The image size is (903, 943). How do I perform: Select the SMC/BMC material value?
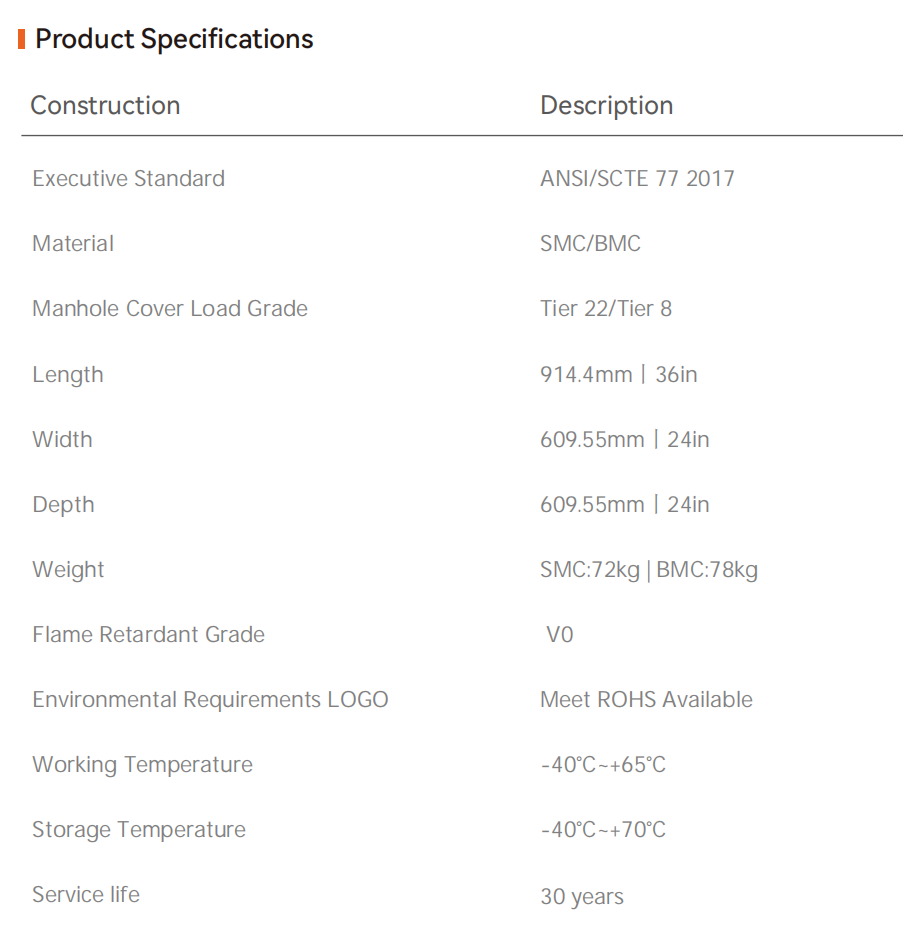coord(590,244)
